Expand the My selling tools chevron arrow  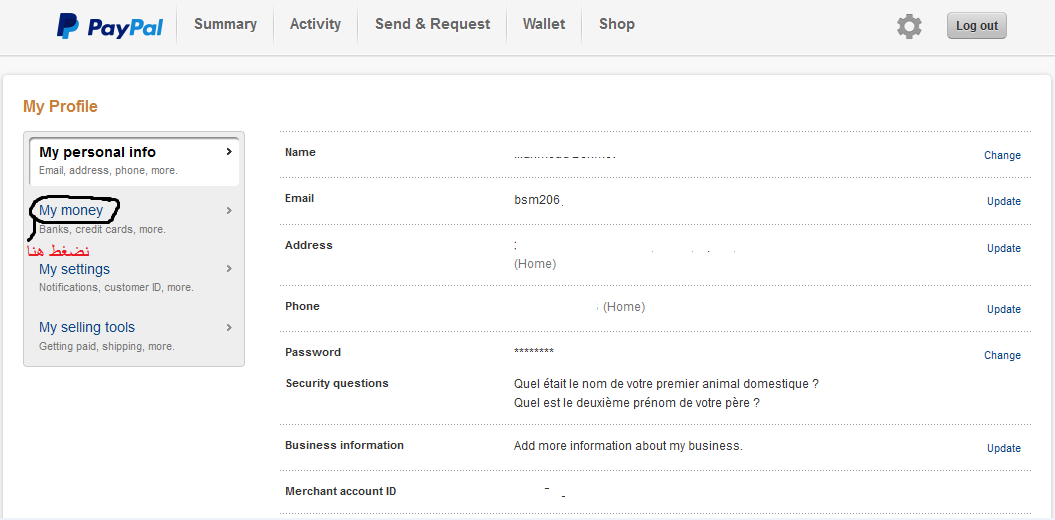[x=229, y=328]
